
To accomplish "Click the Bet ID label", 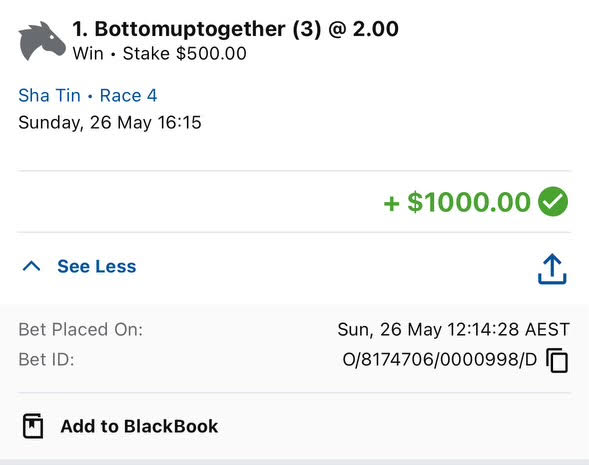I will 46,359.
